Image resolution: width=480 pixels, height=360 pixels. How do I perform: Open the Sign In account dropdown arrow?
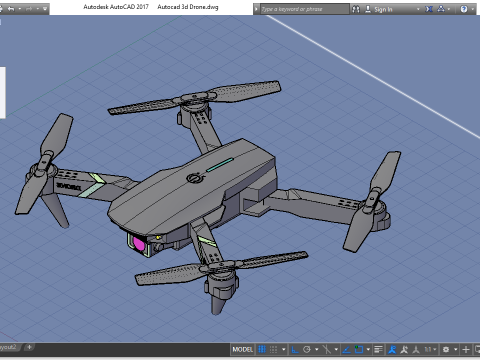coord(418,9)
